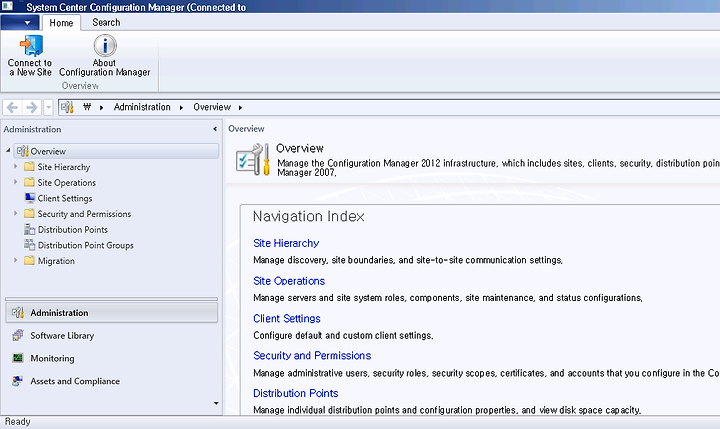Select Distribution Point Groups label in tree

85,245
